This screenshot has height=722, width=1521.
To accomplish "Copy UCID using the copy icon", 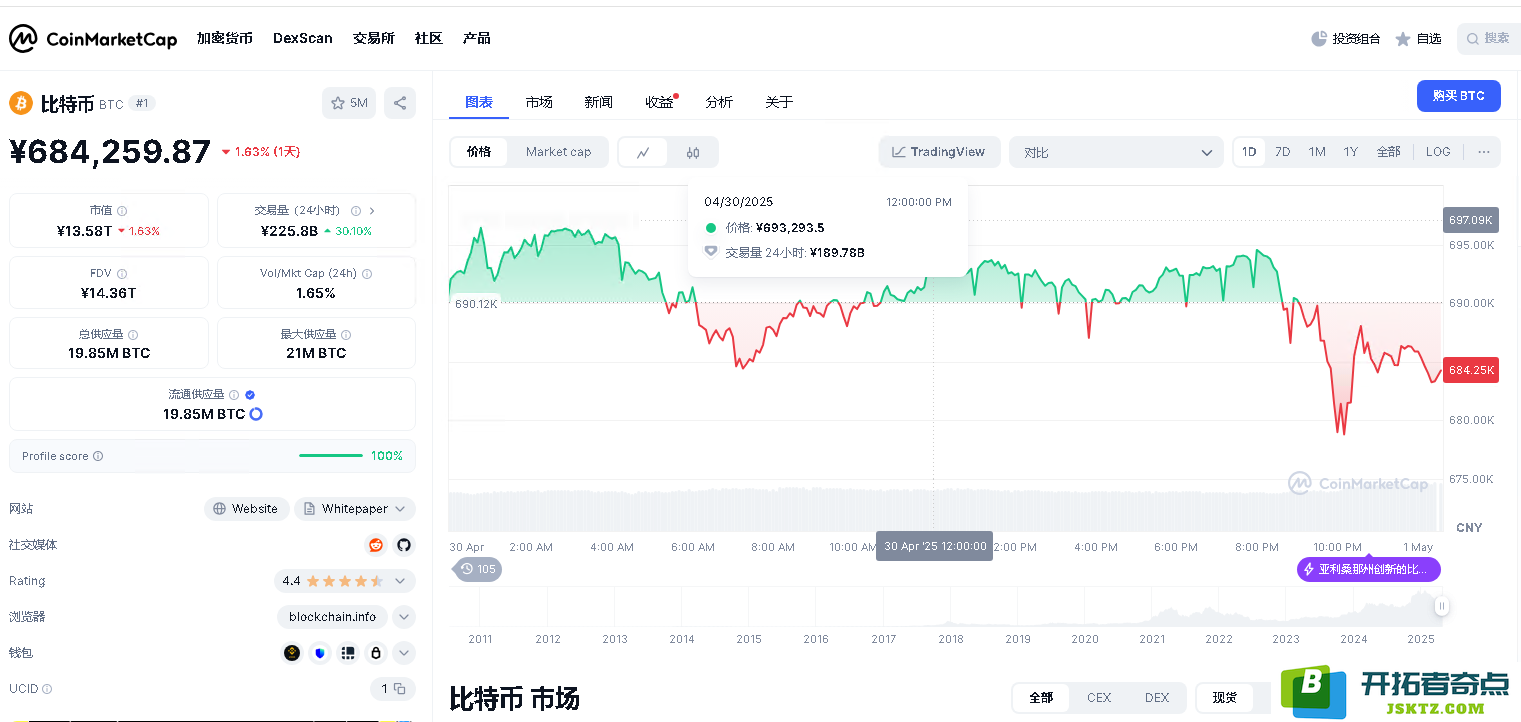I will pos(399,689).
